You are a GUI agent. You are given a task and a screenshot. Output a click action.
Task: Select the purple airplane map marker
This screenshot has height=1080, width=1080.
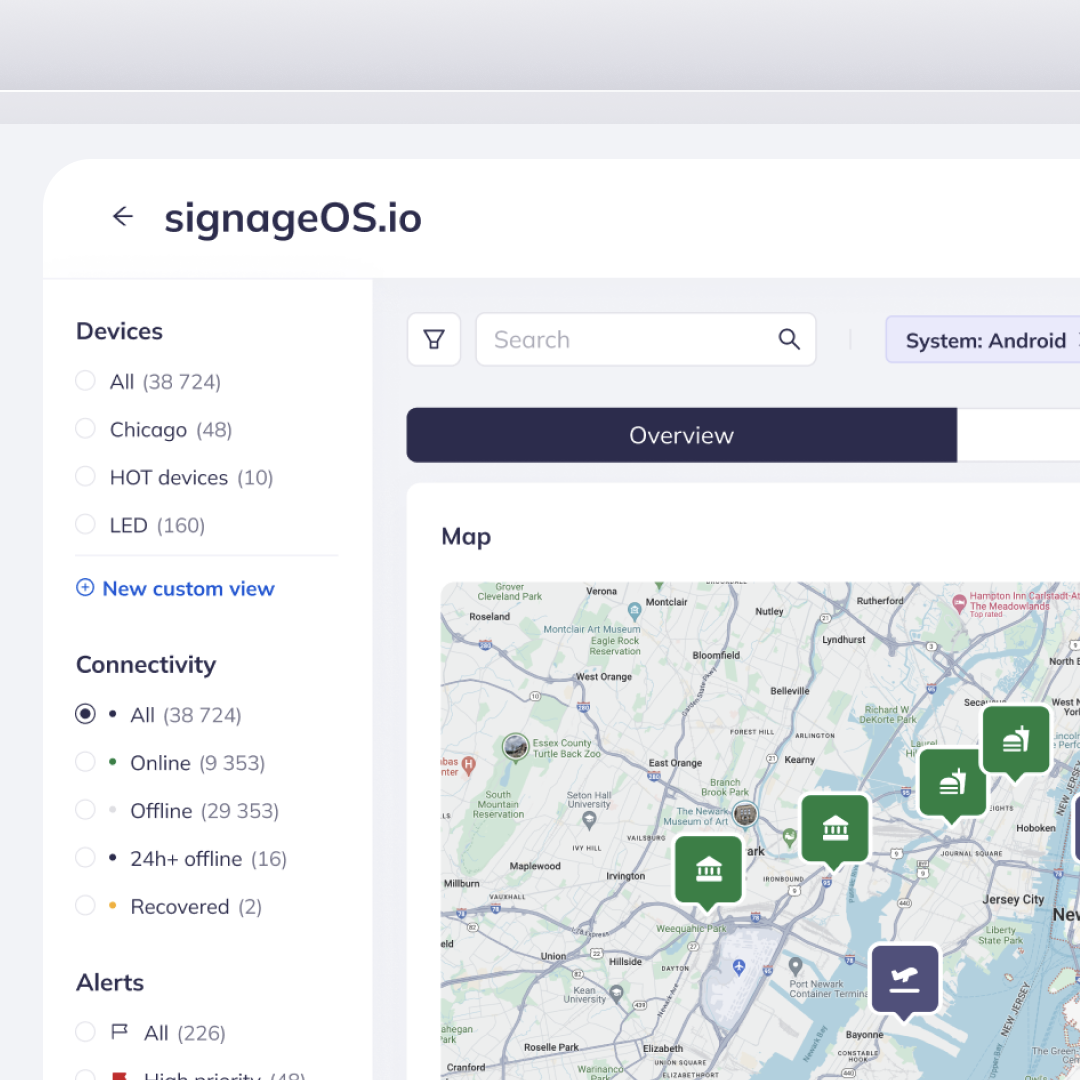[904, 979]
